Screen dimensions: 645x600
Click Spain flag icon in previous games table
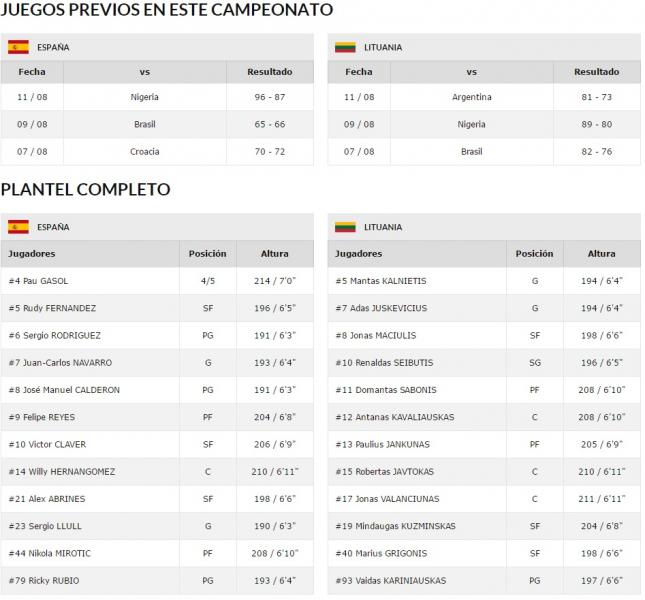pos(19,47)
